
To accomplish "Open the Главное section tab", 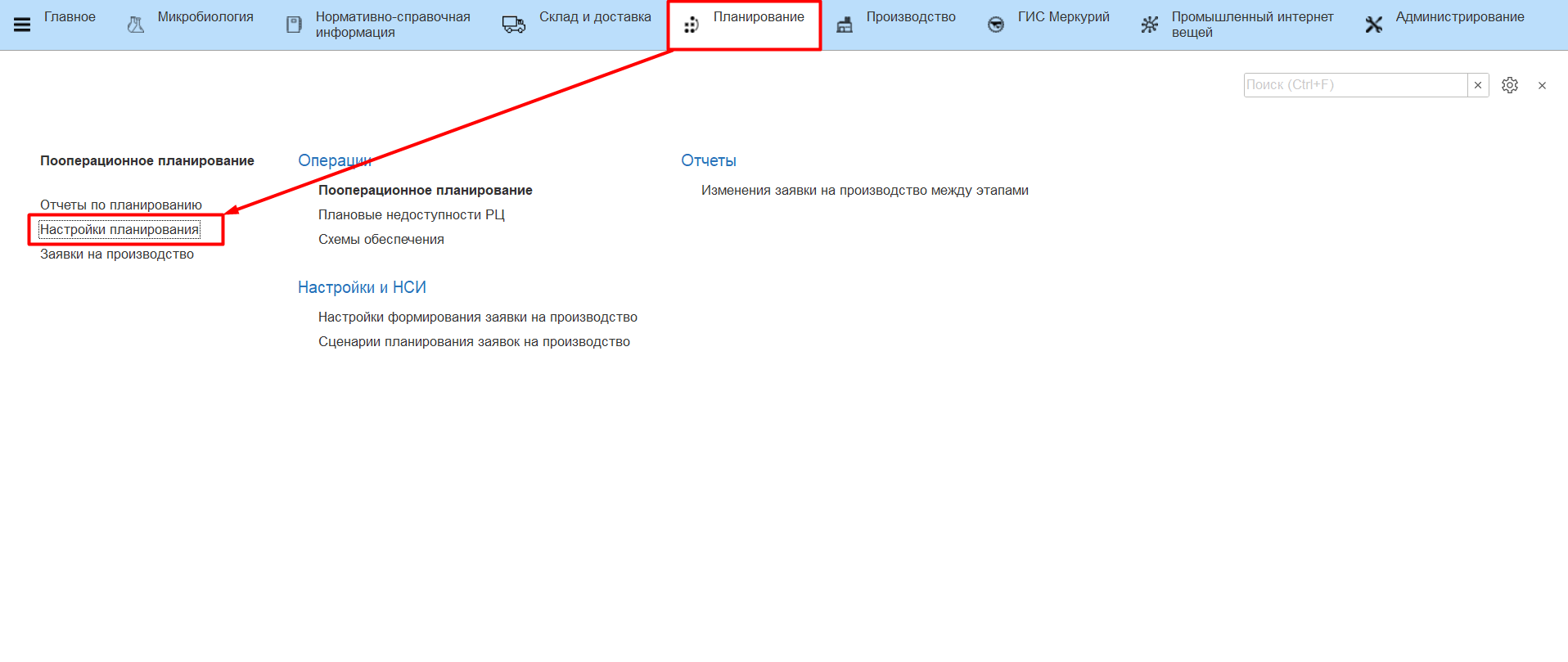I will [x=70, y=17].
